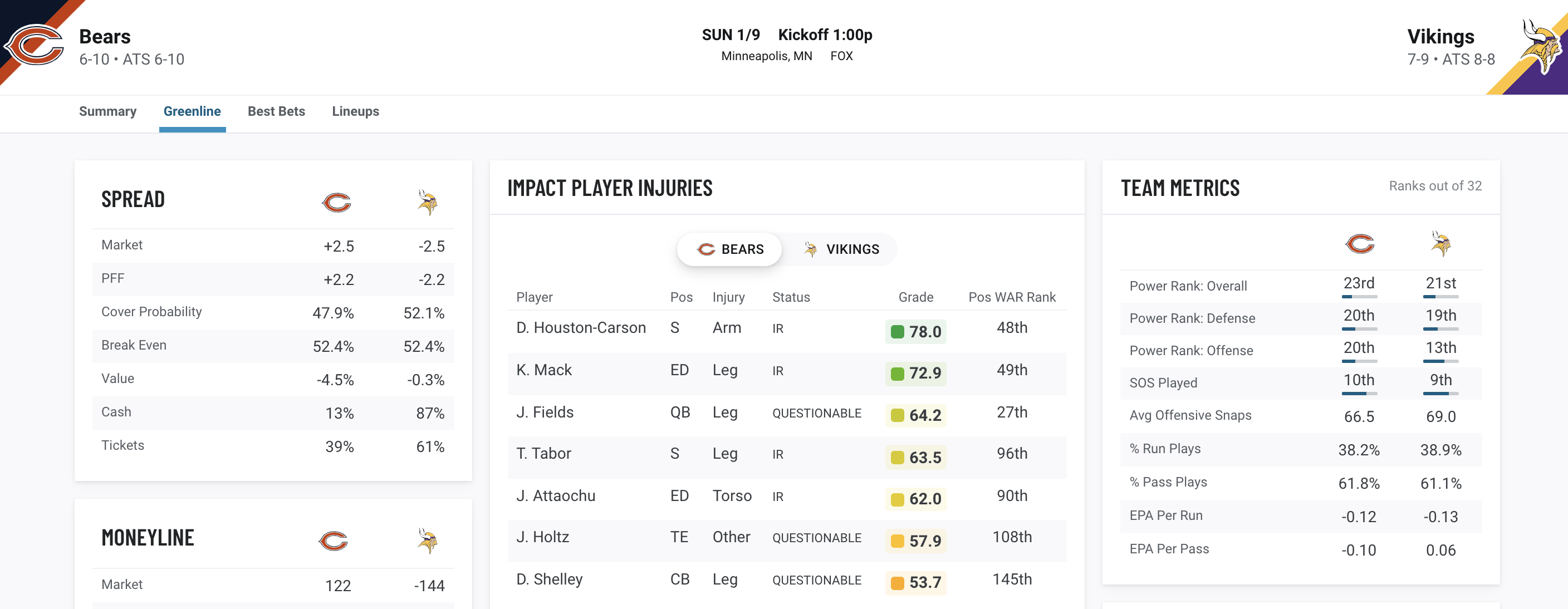Image resolution: width=1568 pixels, height=609 pixels.
Task: Select BEARS in the injuries team toggle
Action: click(729, 249)
